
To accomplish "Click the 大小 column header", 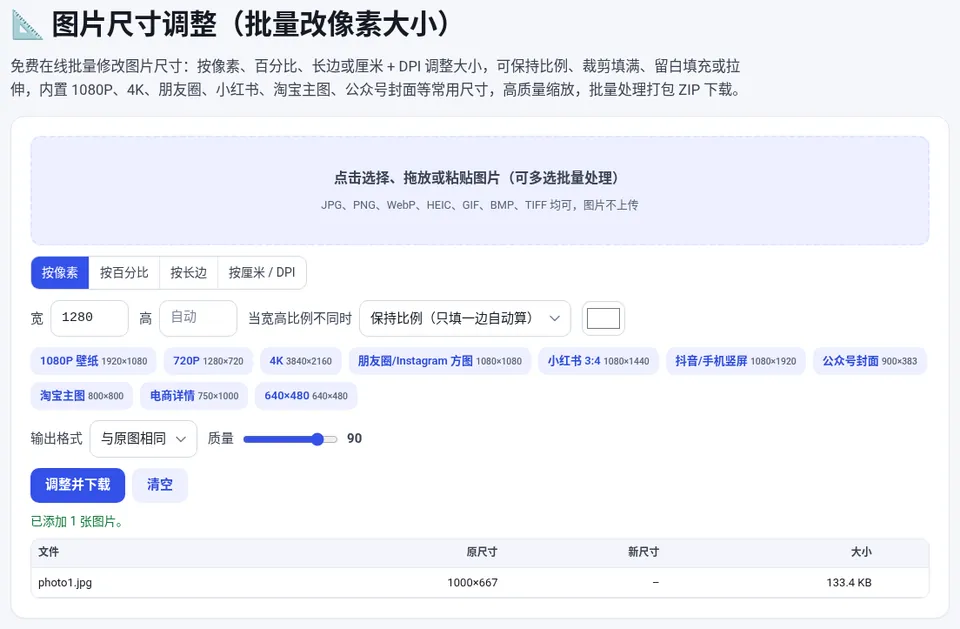I will coord(861,552).
